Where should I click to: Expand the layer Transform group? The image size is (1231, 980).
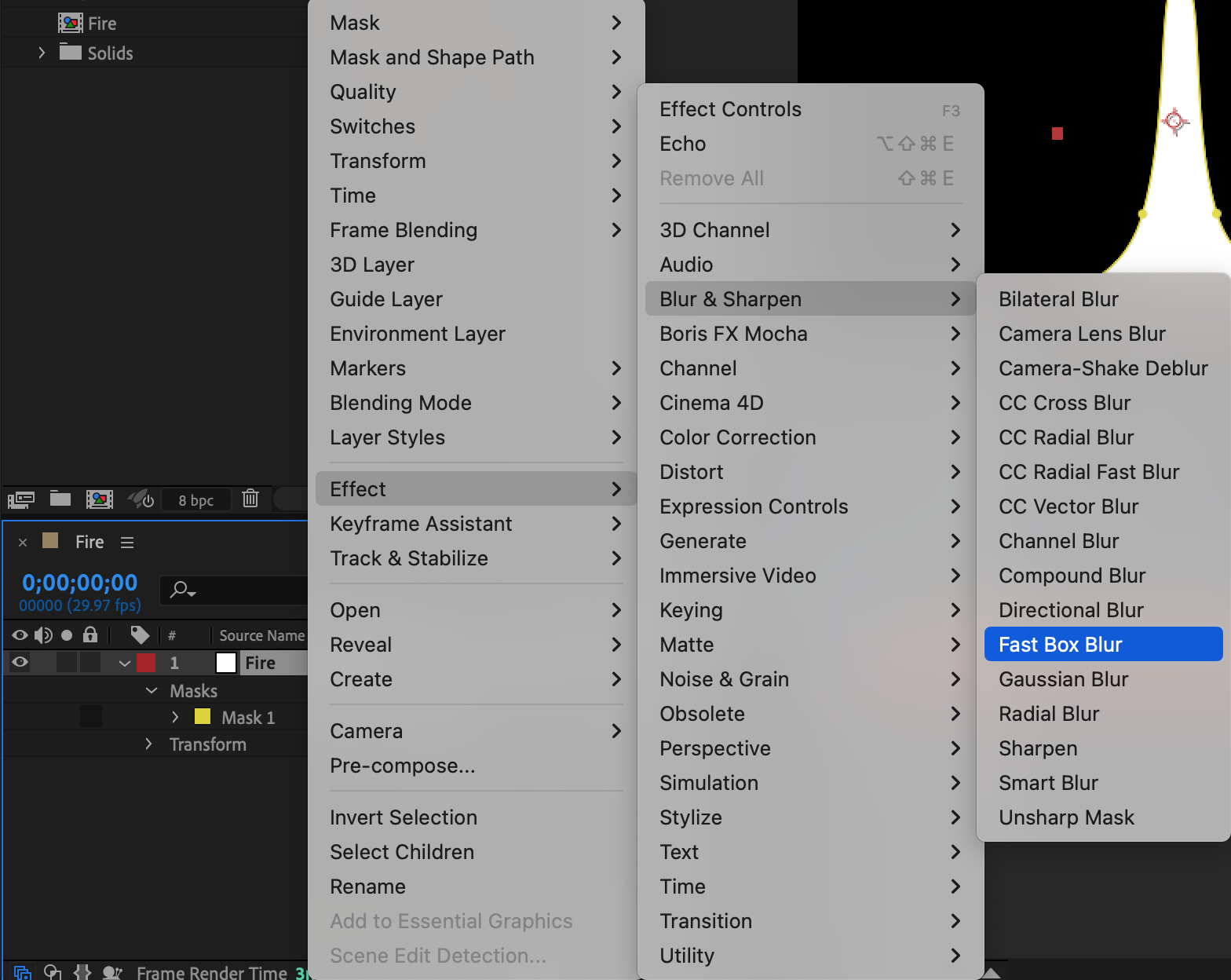pyautogui.click(x=148, y=744)
